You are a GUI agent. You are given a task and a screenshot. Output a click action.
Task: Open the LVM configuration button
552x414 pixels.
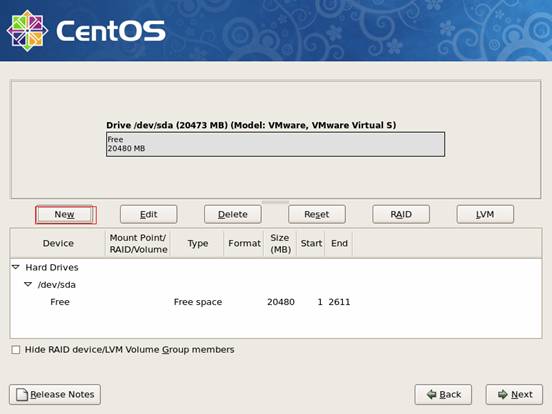point(485,214)
